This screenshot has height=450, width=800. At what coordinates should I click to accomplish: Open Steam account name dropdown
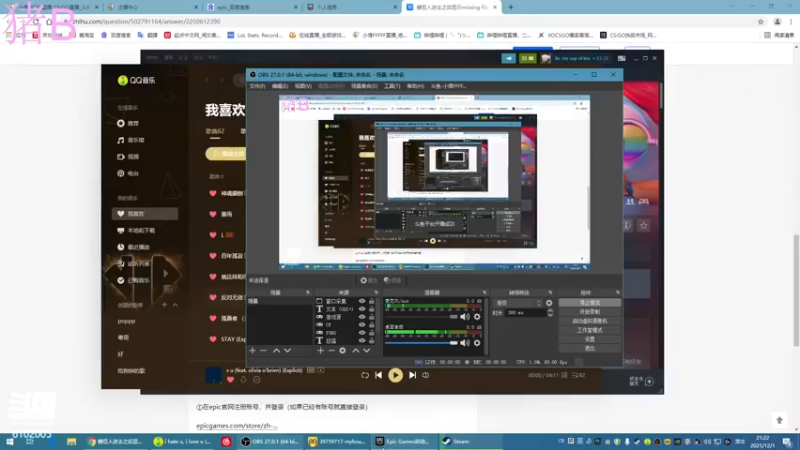582,58
